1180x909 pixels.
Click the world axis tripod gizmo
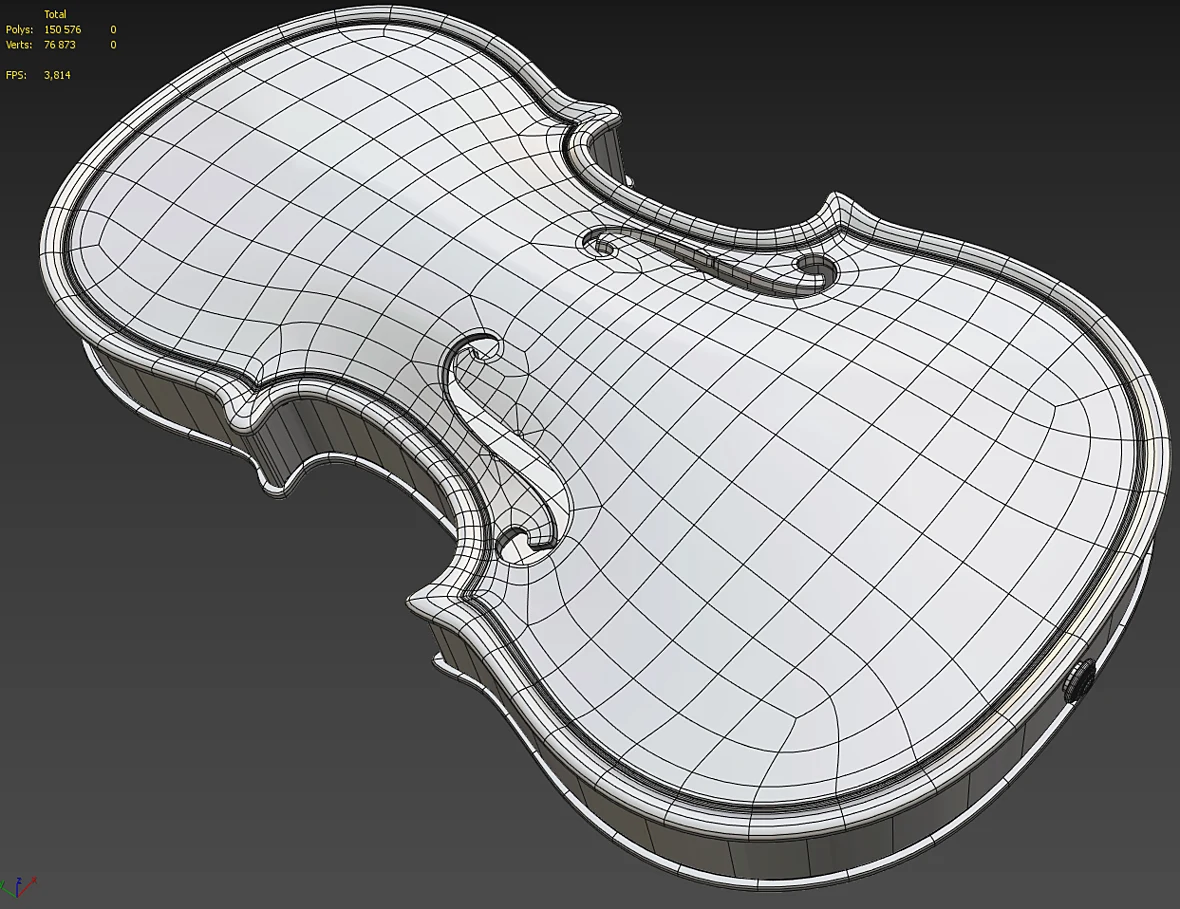click(18, 888)
